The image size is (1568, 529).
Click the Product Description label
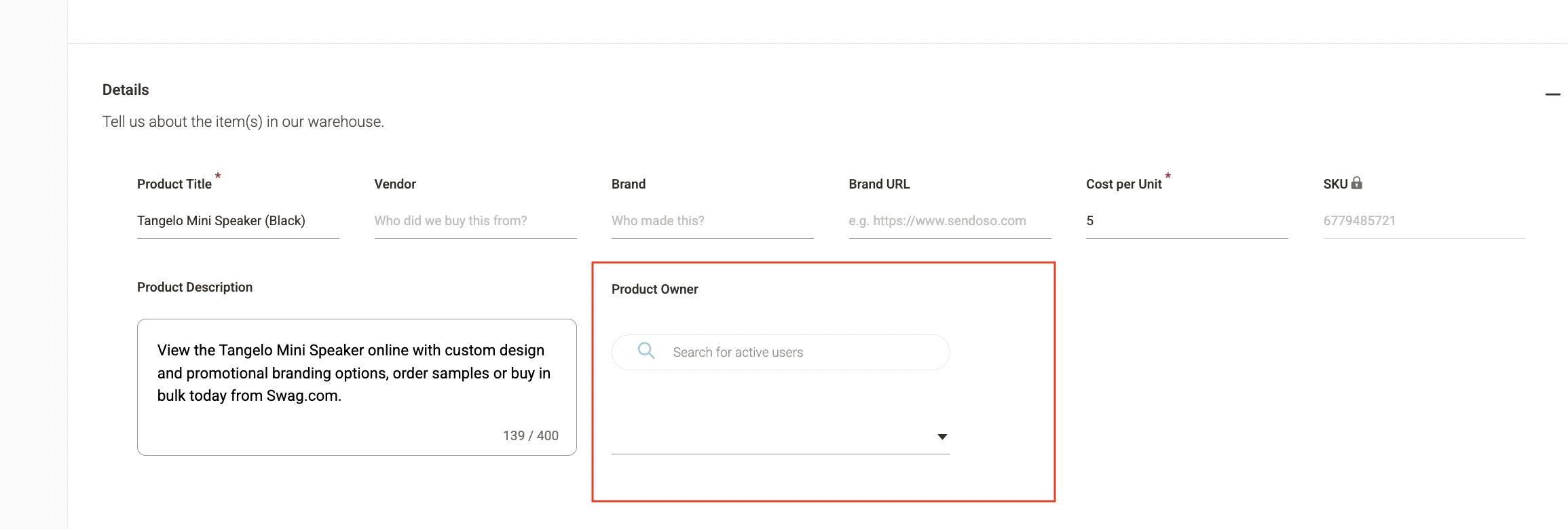(195, 287)
